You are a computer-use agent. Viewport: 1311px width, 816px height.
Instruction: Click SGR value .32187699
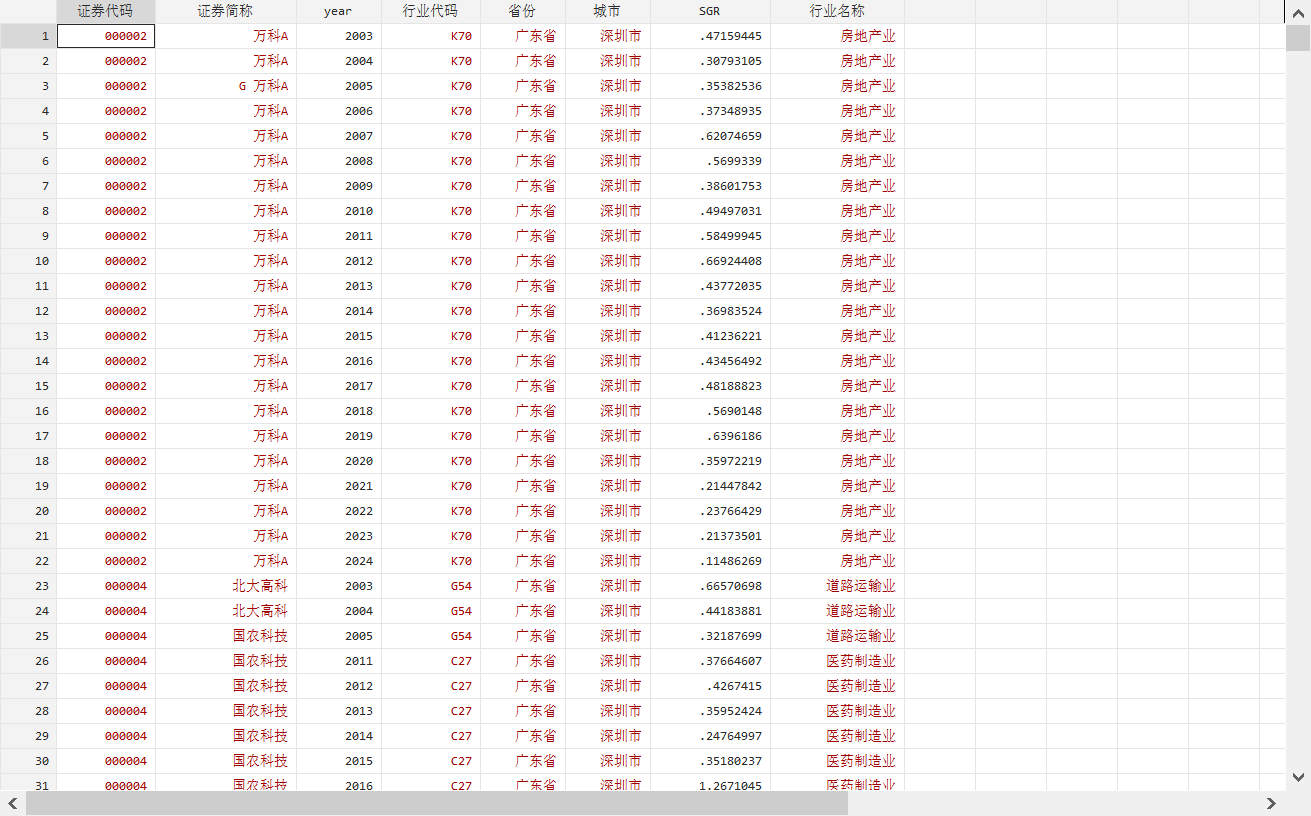710,636
